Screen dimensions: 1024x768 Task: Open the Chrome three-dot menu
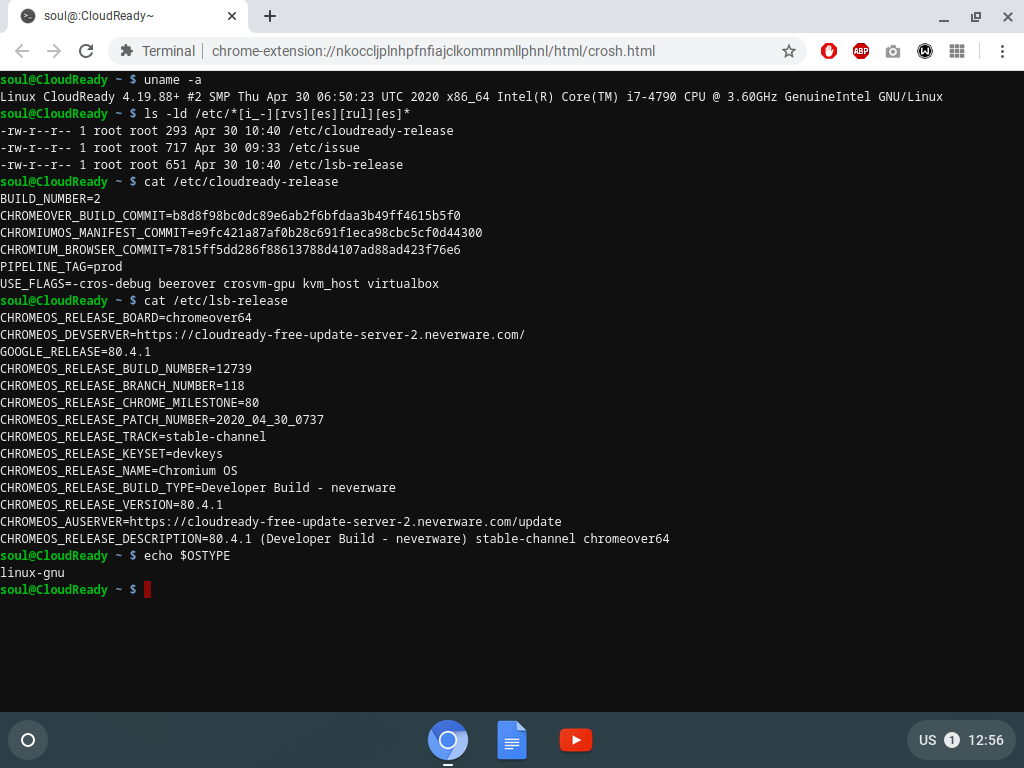[1002, 51]
